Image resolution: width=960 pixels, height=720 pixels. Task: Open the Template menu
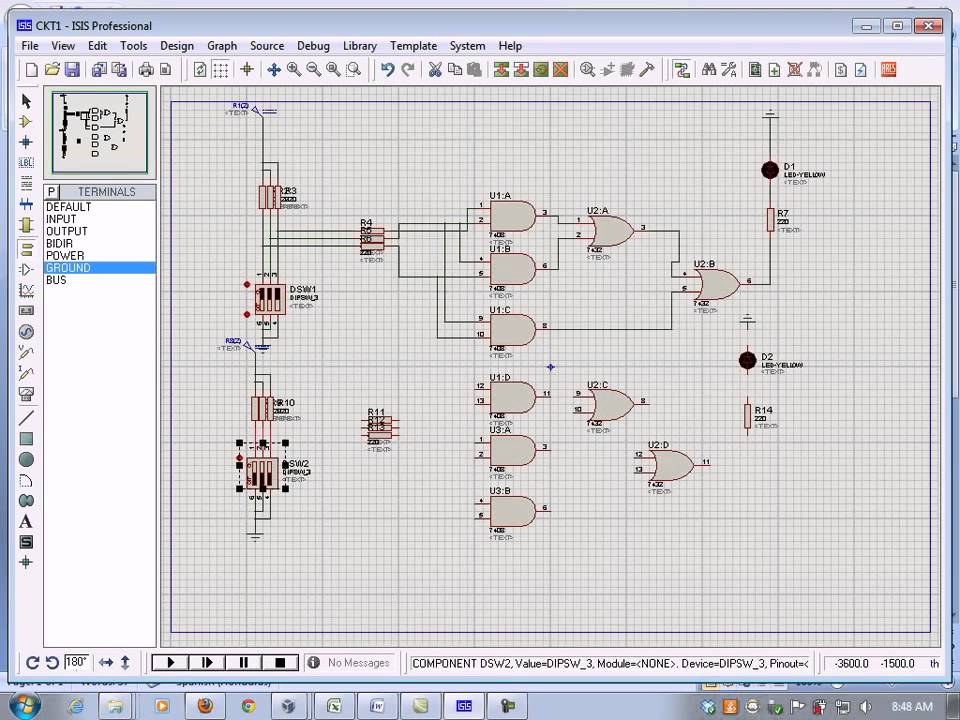[x=413, y=46]
